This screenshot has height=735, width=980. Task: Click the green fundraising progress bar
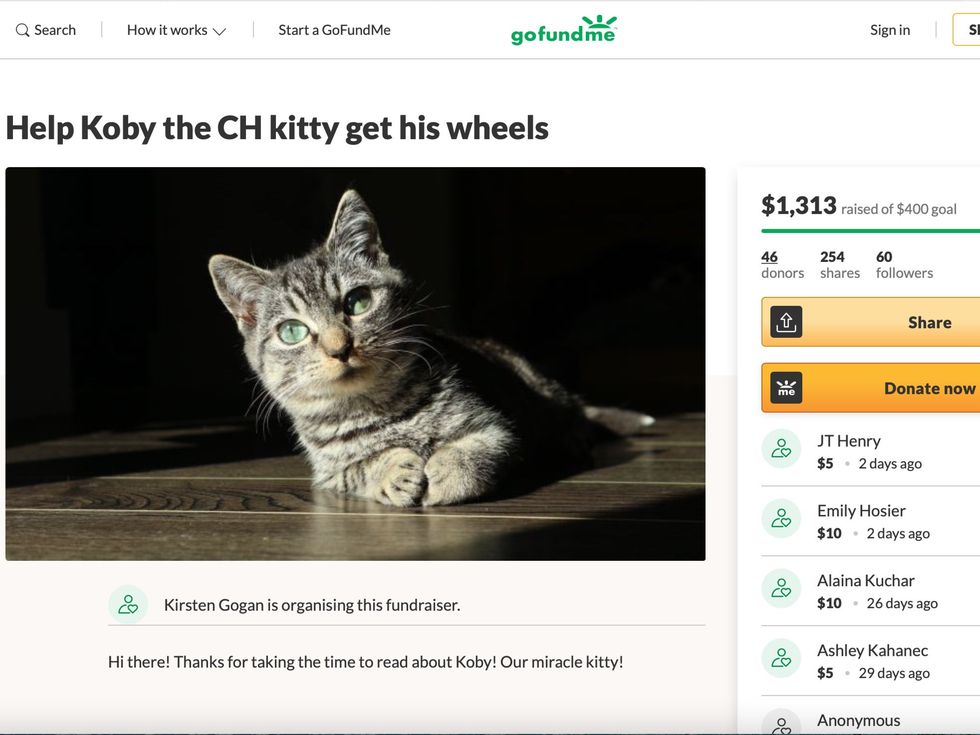(x=870, y=231)
